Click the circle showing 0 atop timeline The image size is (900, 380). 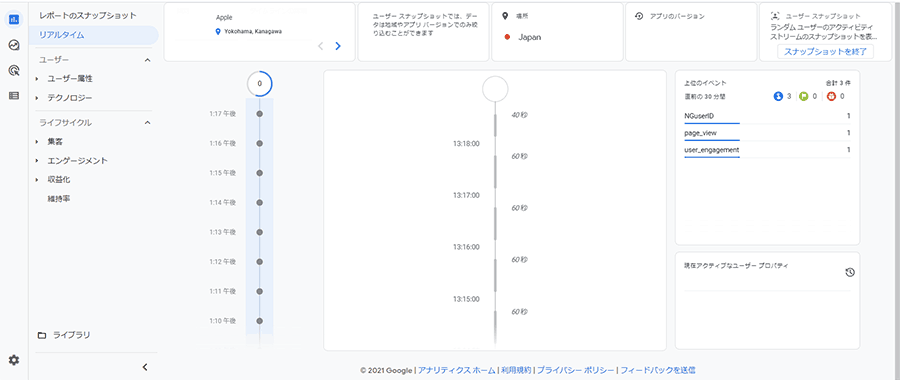tap(259, 84)
